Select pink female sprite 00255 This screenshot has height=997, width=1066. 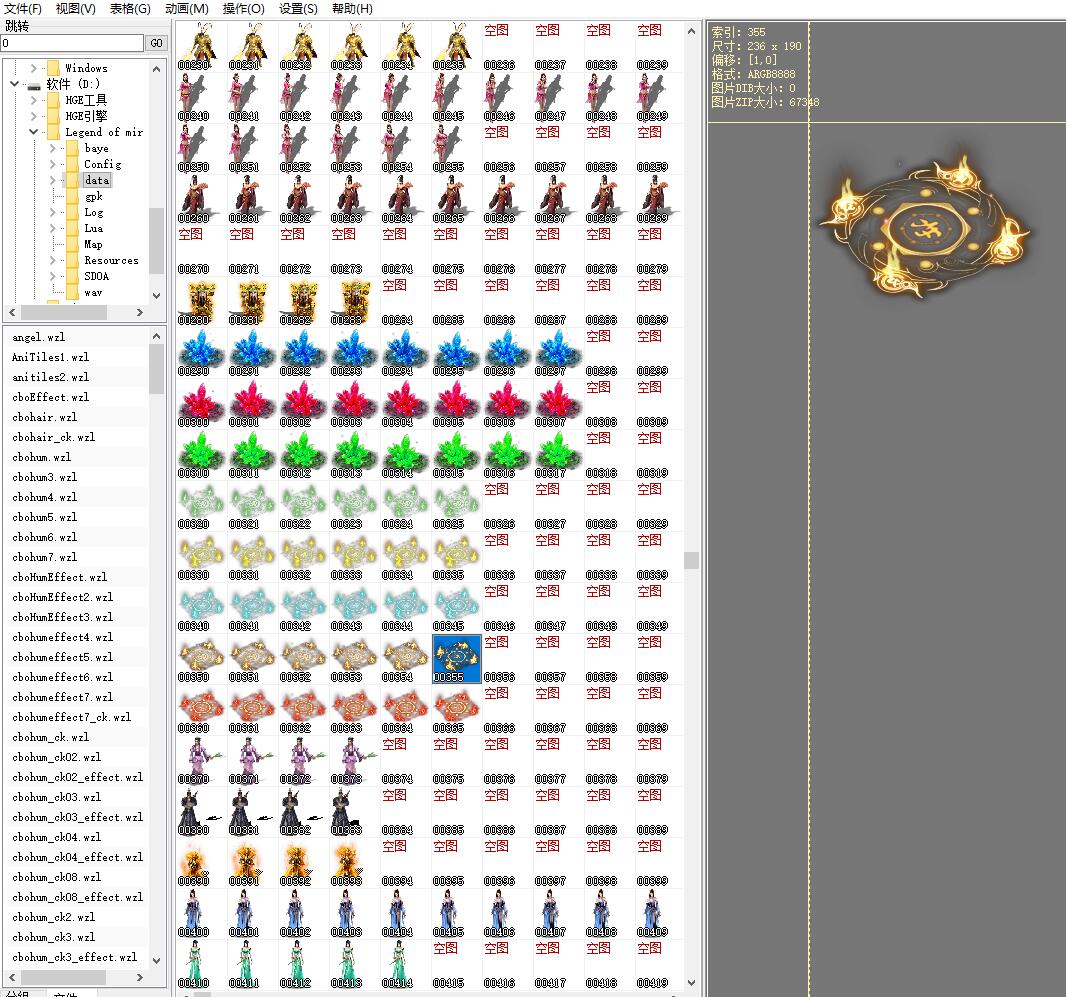pyautogui.click(x=456, y=148)
